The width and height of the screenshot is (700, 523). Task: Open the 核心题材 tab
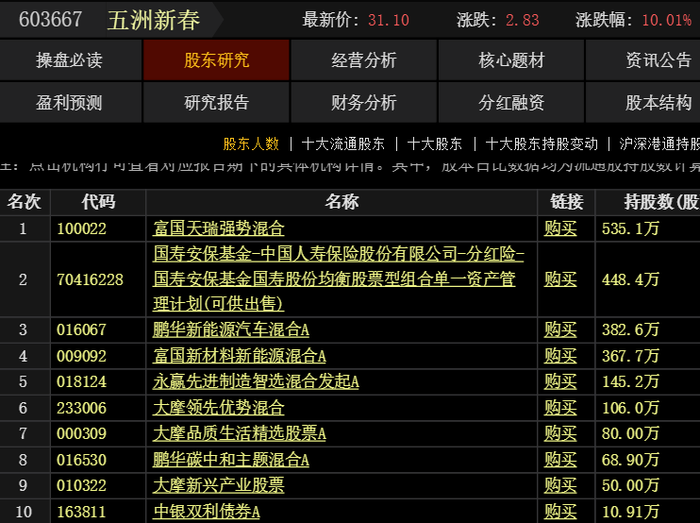(511, 60)
